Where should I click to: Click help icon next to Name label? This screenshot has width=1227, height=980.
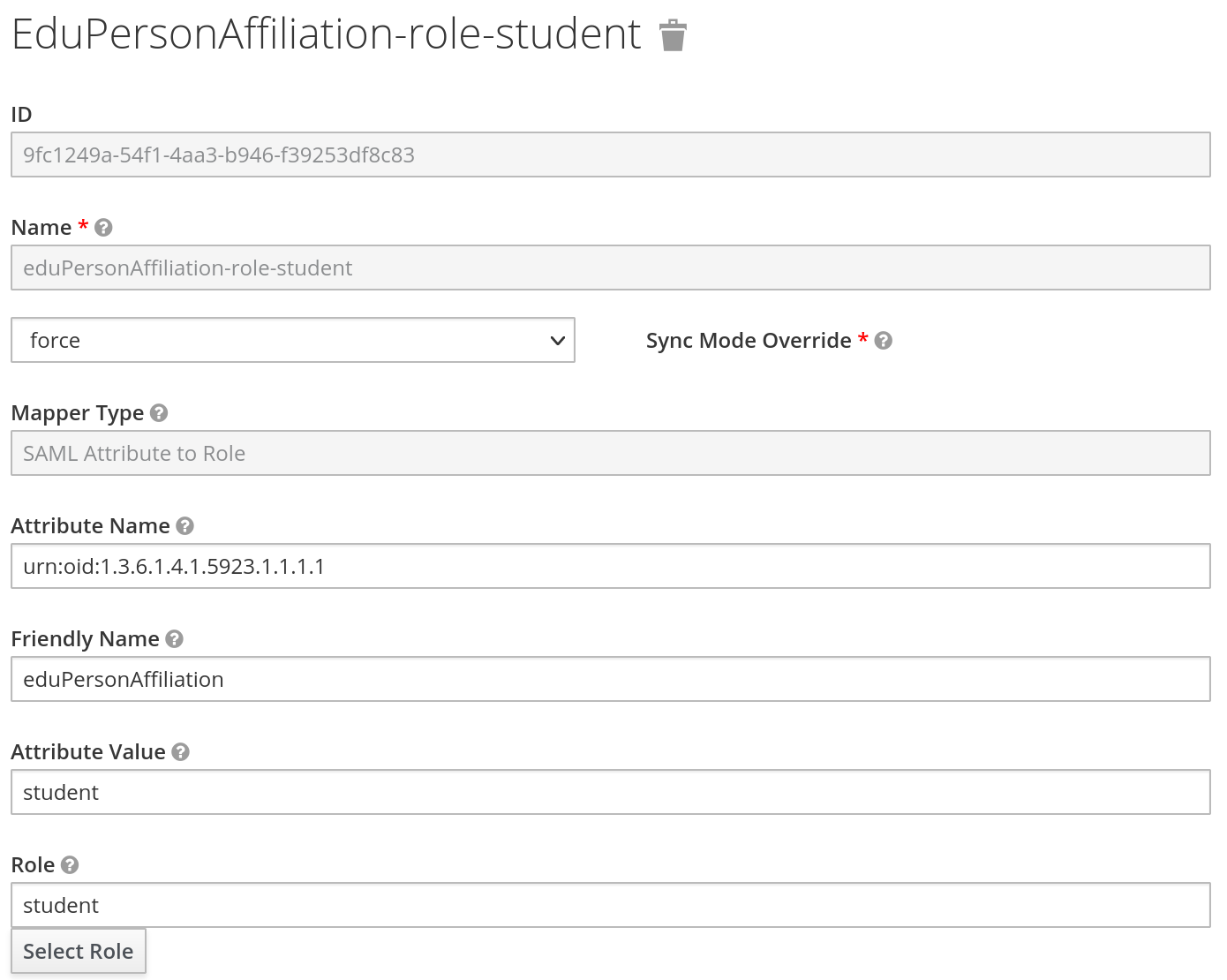[103, 228]
